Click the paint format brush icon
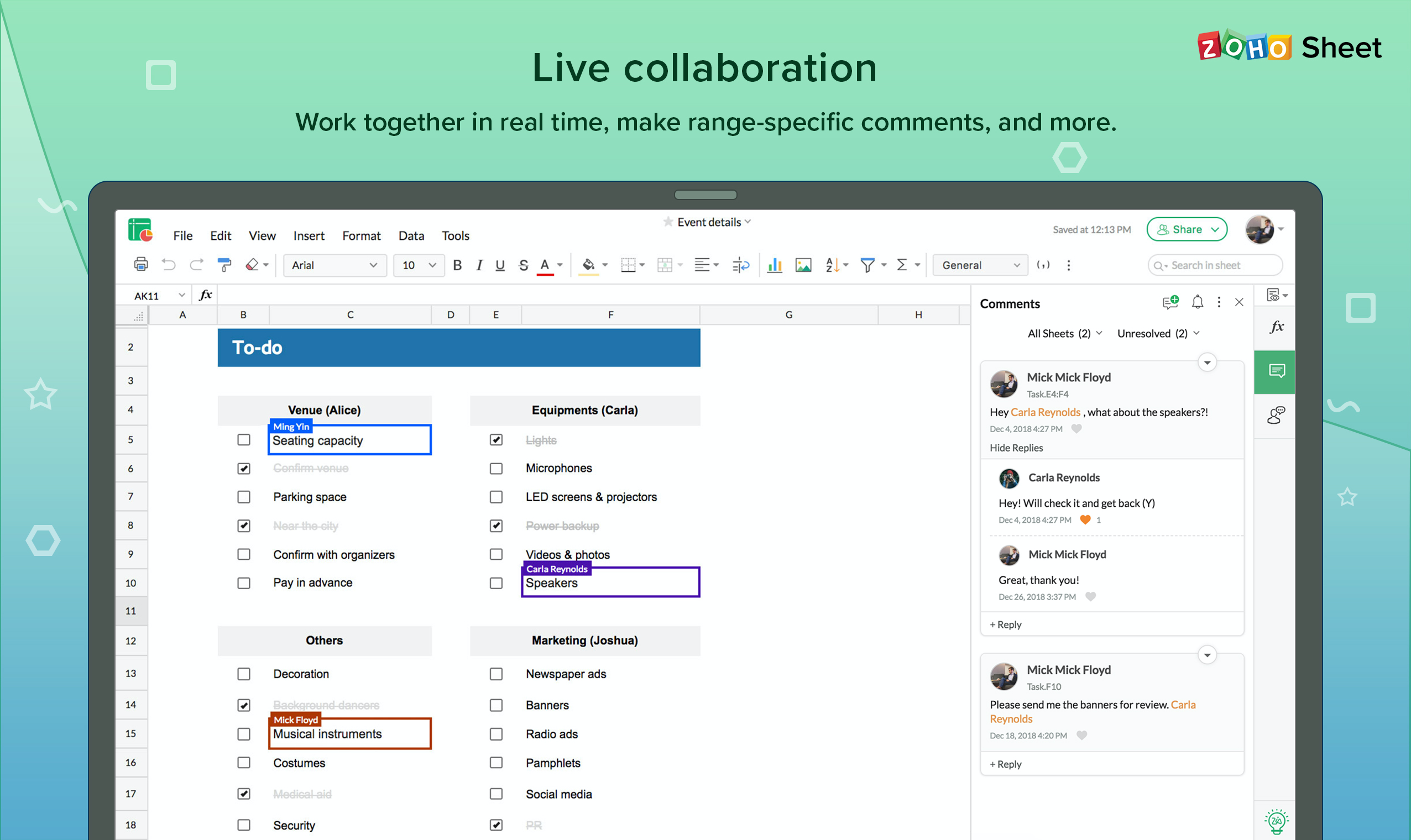 point(224,265)
